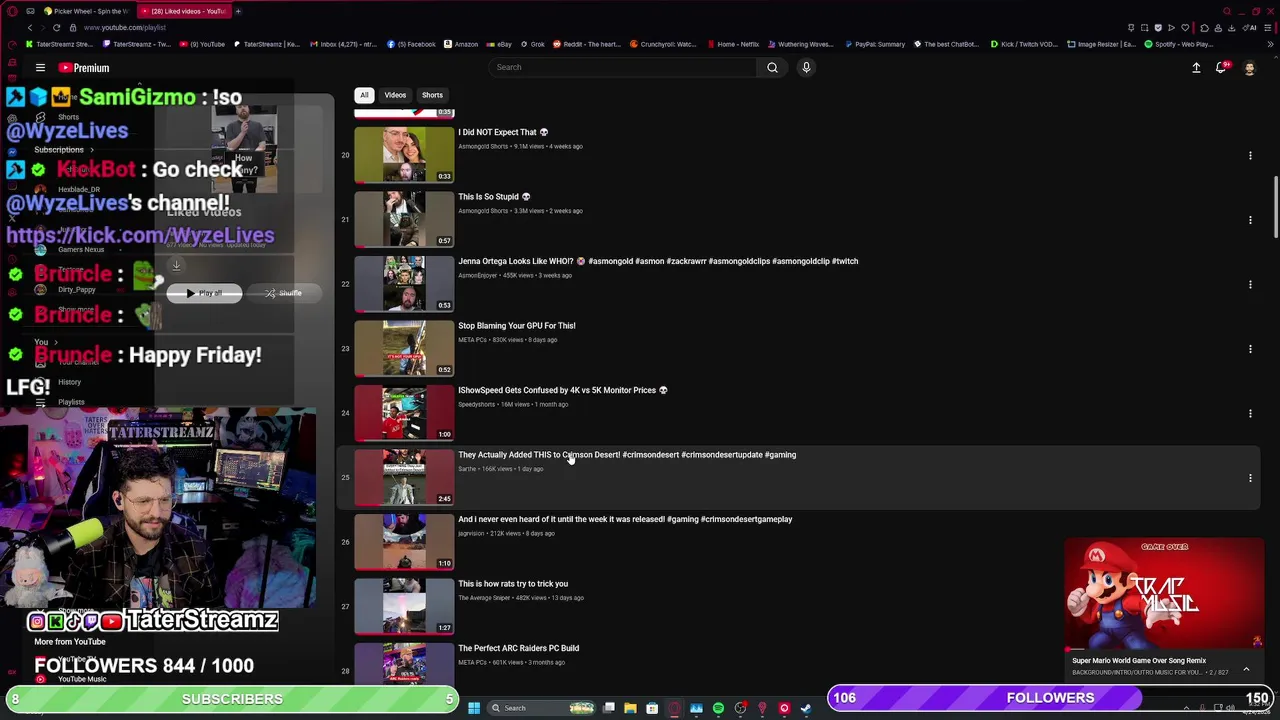Open the Netflix Home bookmark
This screenshot has height=720, width=1280.
[732, 44]
